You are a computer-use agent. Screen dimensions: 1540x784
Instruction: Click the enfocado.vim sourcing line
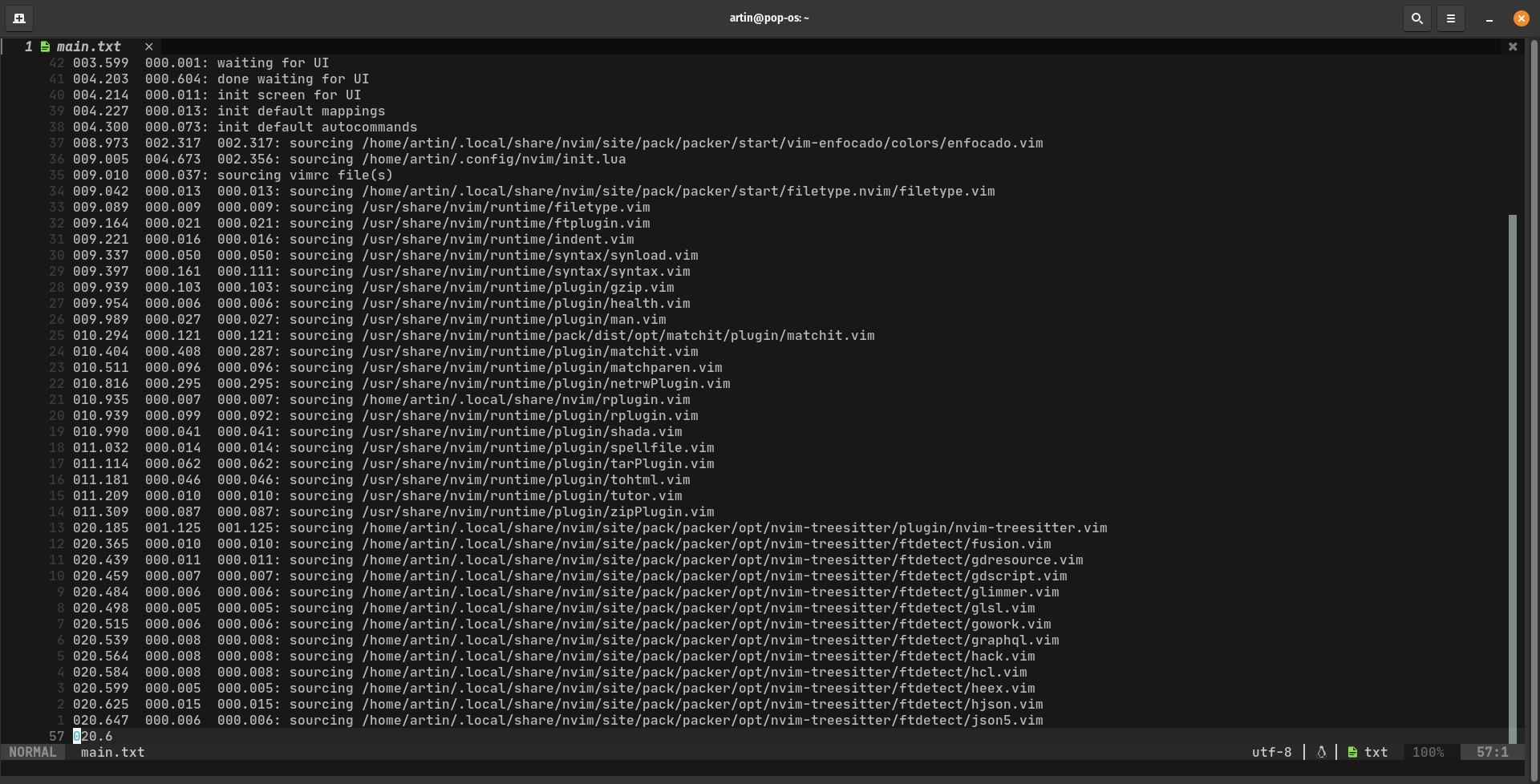pyautogui.click(x=557, y=143)
